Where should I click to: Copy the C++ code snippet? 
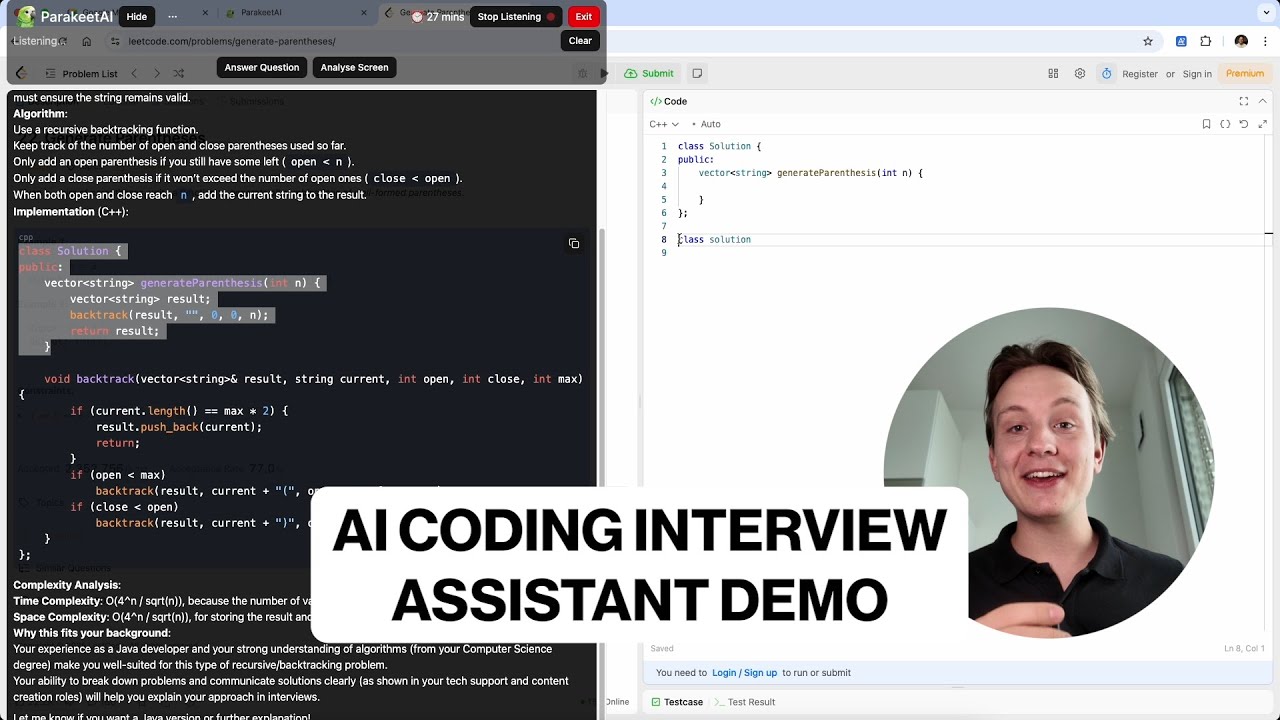pyautogui.click(x=574, y=243)
